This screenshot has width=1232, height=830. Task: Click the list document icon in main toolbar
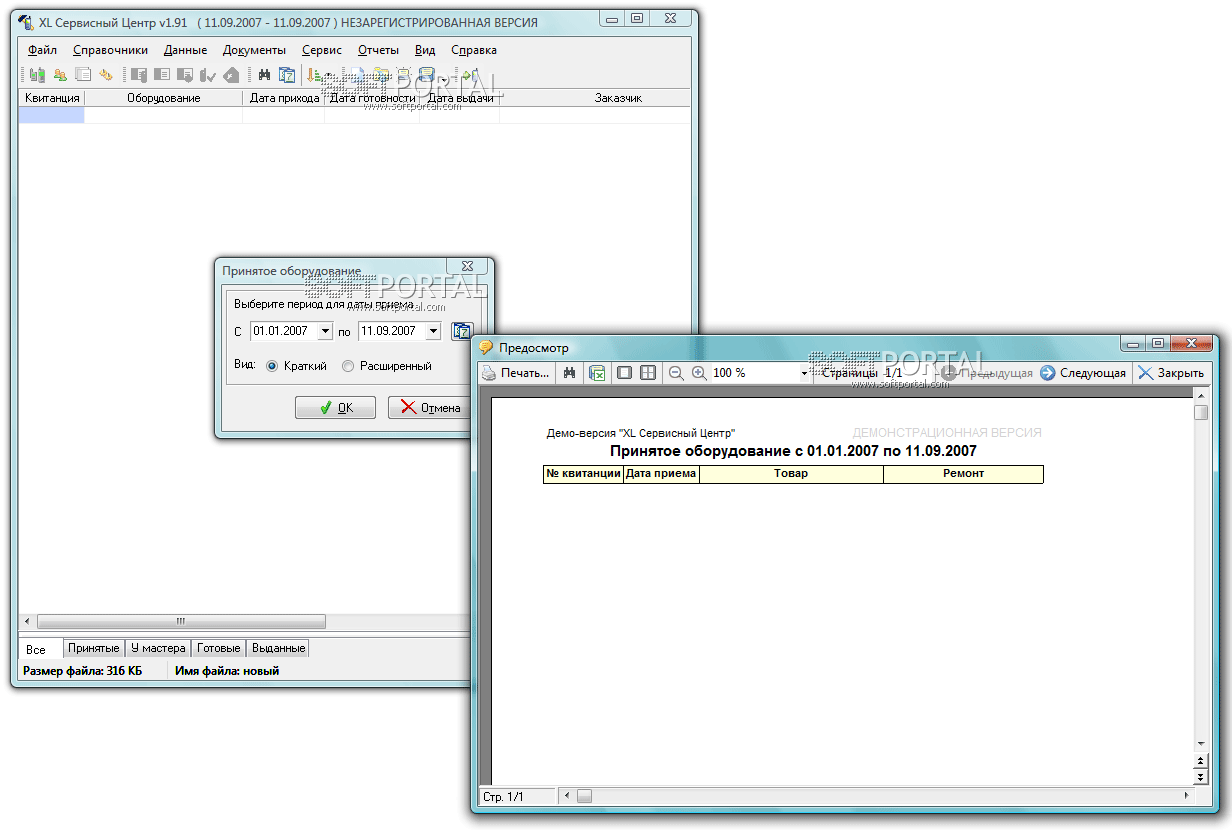click(83, 74)
